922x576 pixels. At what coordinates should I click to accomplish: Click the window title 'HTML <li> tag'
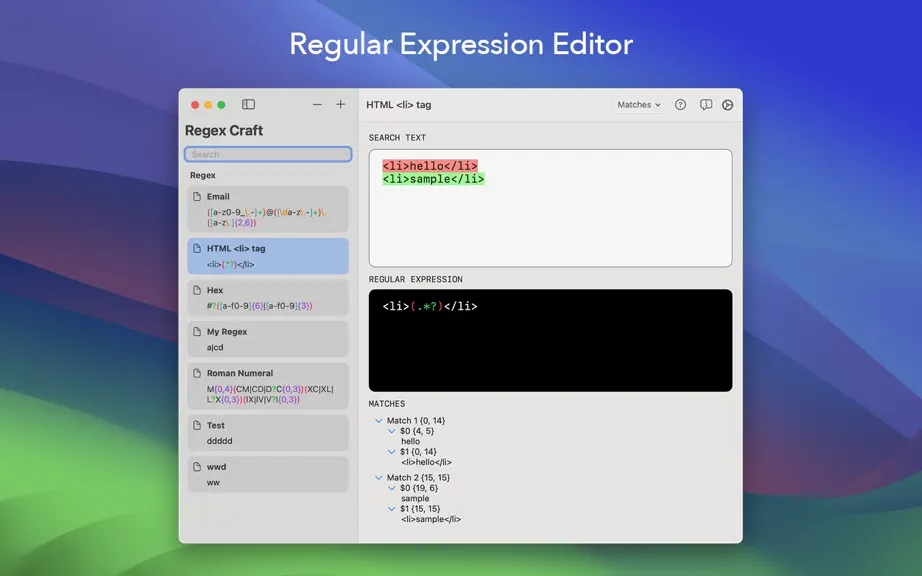(399, 105)
